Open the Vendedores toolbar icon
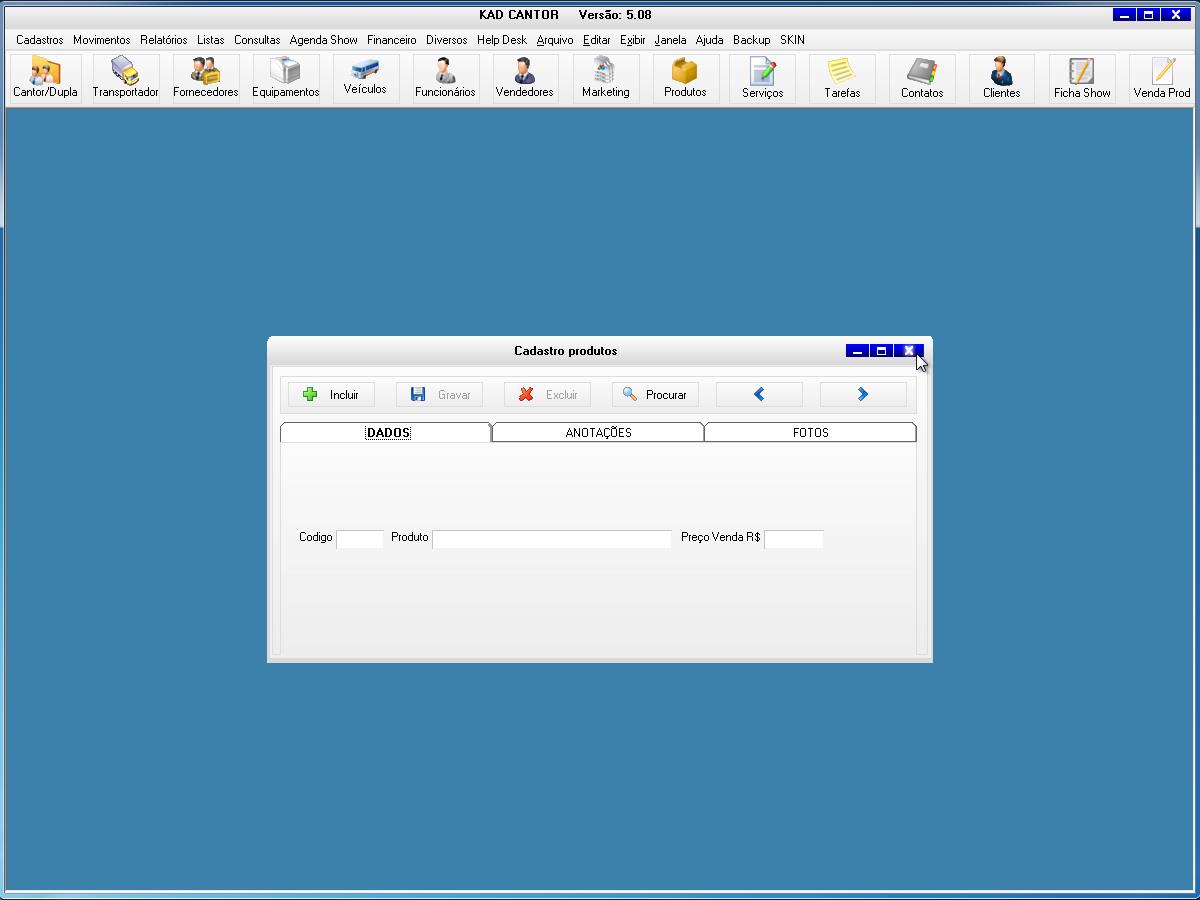 pyautogui.click(x=525, y=78)
